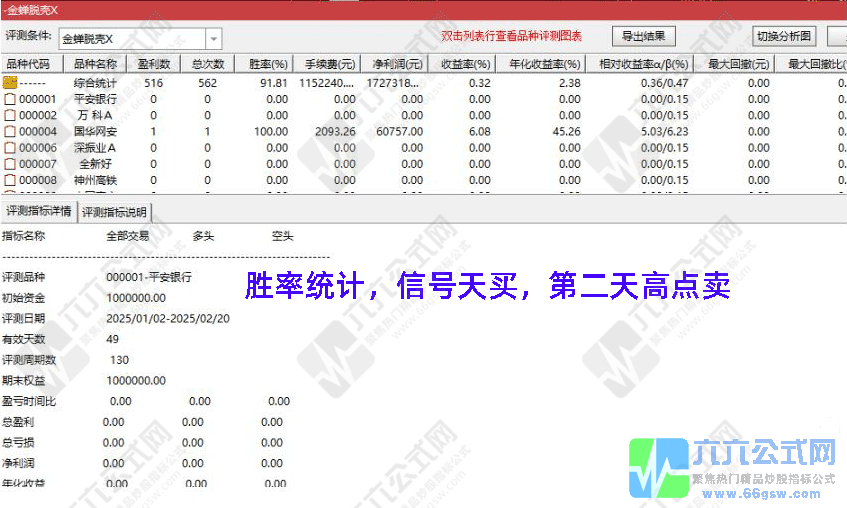
Task: Click the icon beside stock 000004
Action: [10, 131]
